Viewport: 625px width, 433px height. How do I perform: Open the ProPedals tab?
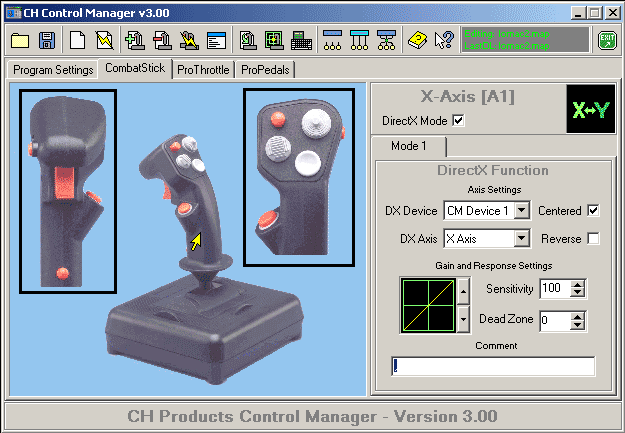(x=265, y=70)
